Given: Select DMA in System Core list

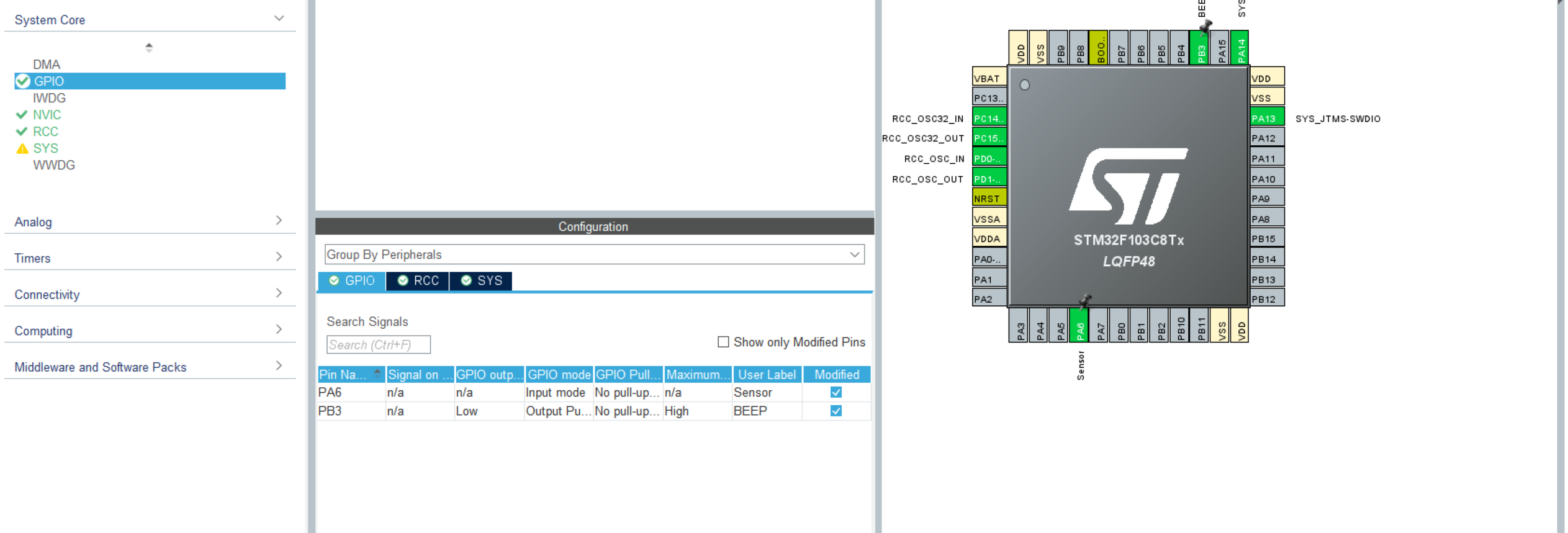Looking at the screenshot, I should (47, 65).
